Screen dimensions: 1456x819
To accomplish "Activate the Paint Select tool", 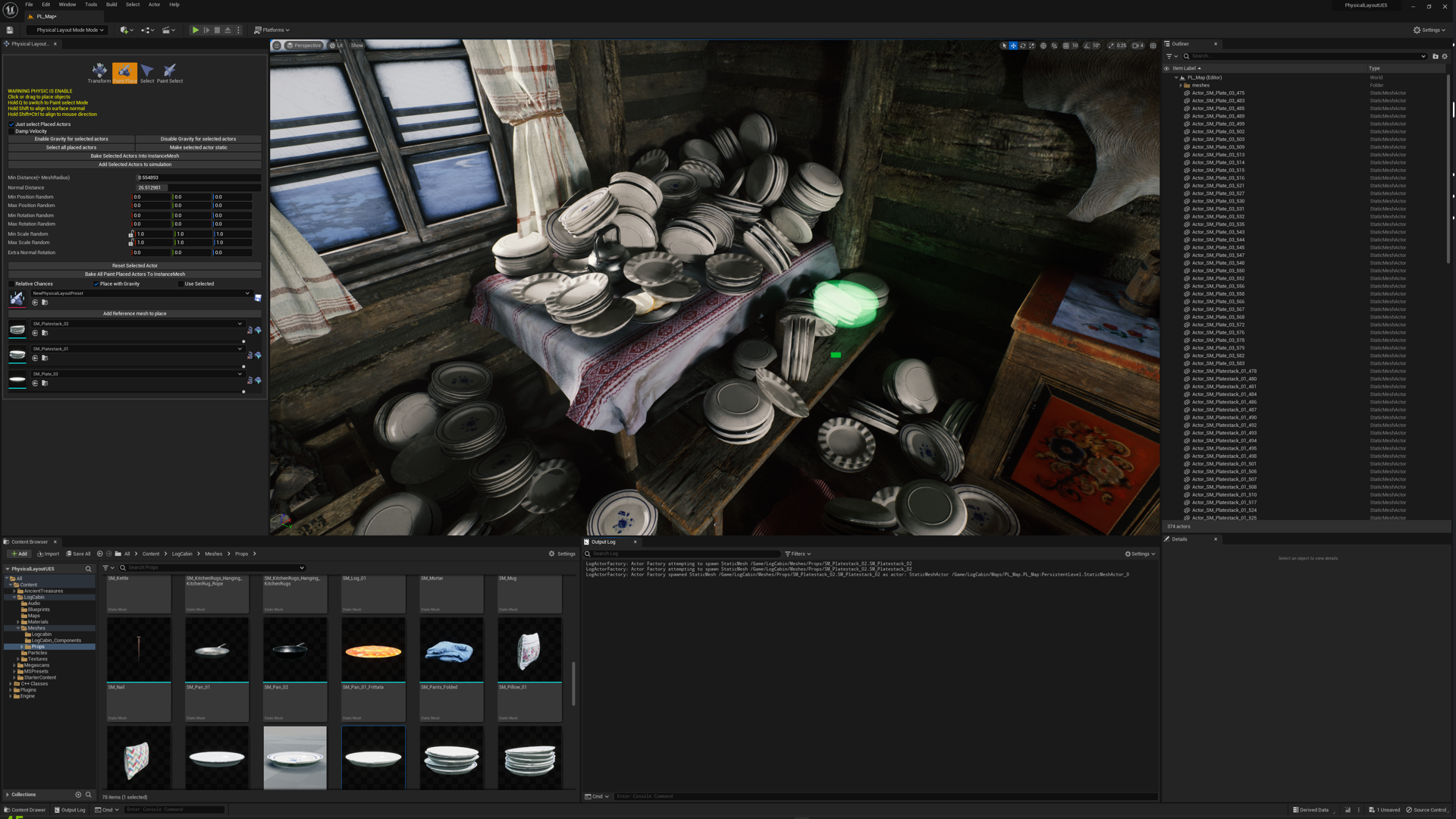I will click(170, 72).
